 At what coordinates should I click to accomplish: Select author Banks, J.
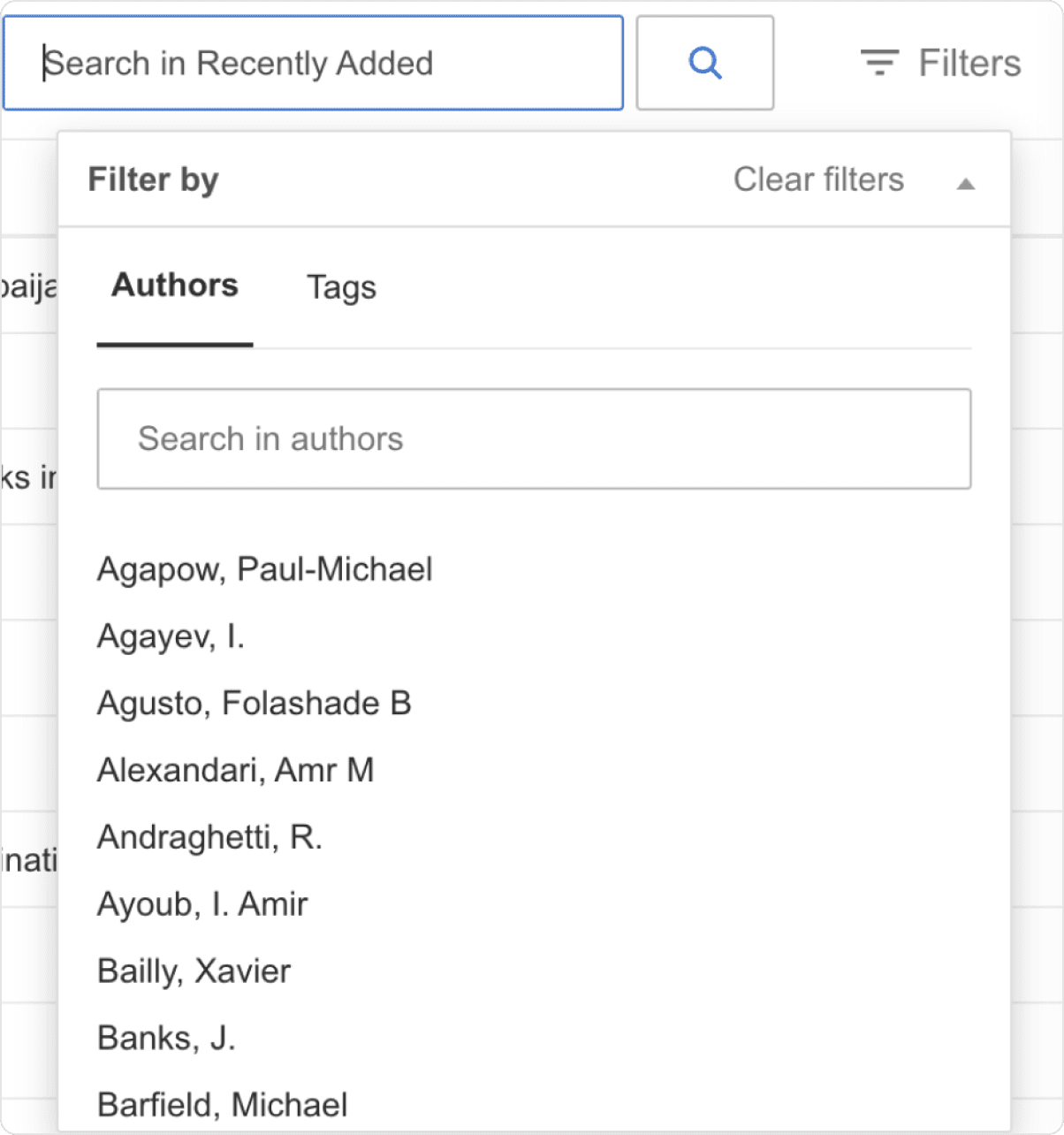click(x=165, y=1037)
